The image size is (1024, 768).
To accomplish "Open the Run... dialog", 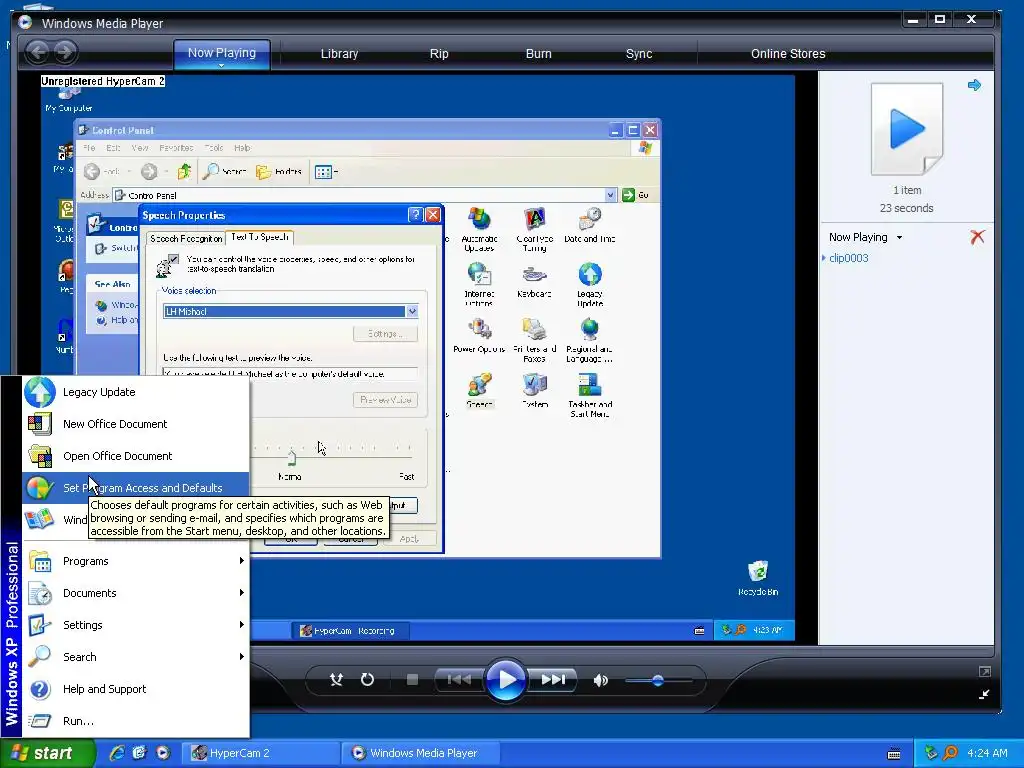I will click(136, 721).
